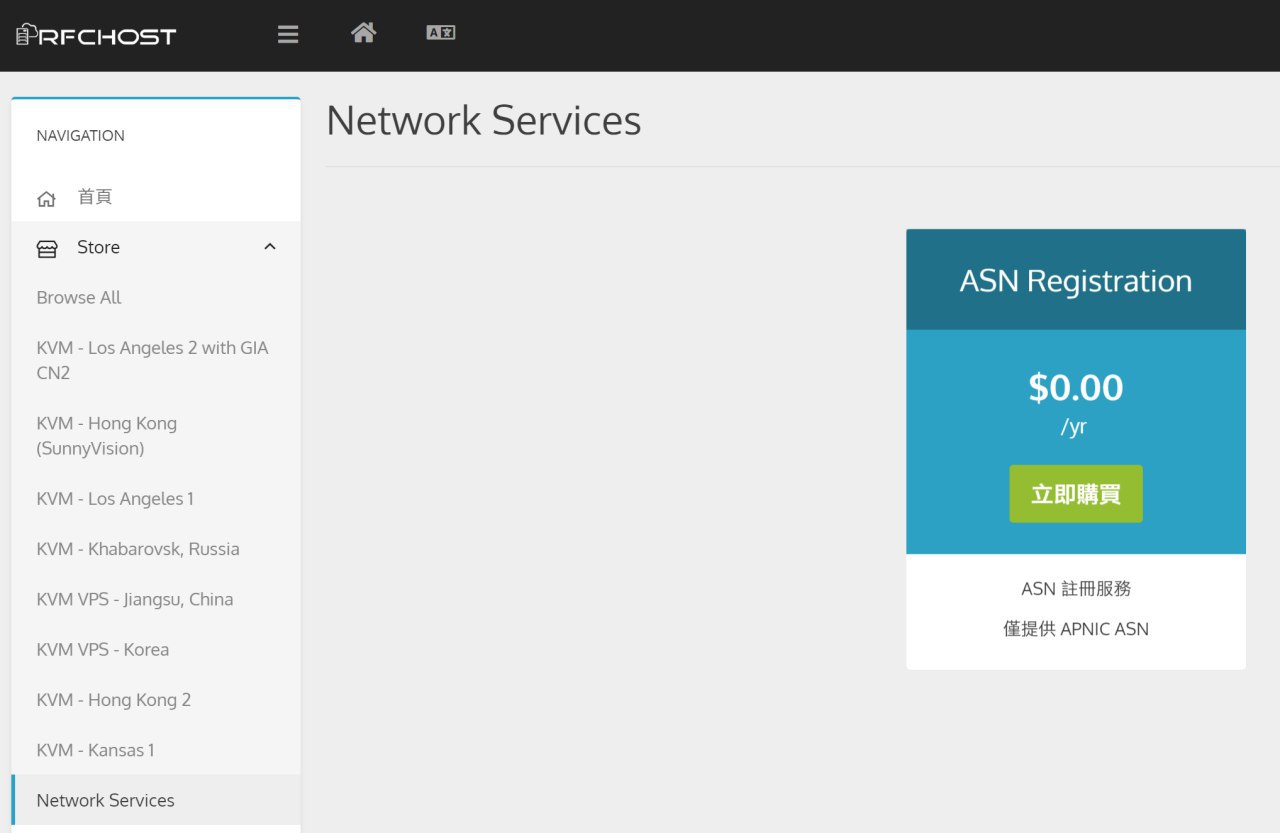
Task: Collapse the Store section chevron
Action: tap(269, 247)
